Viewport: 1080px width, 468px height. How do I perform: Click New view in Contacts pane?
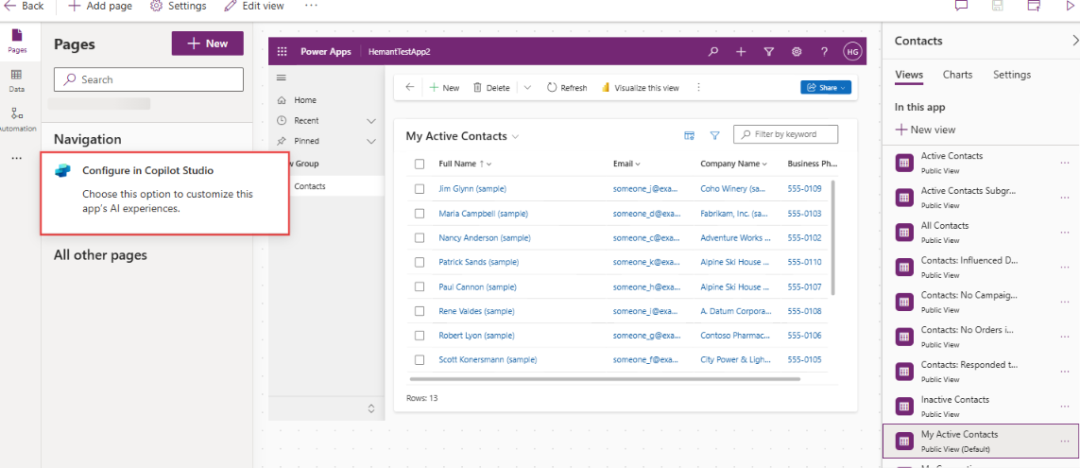[925, 130]
